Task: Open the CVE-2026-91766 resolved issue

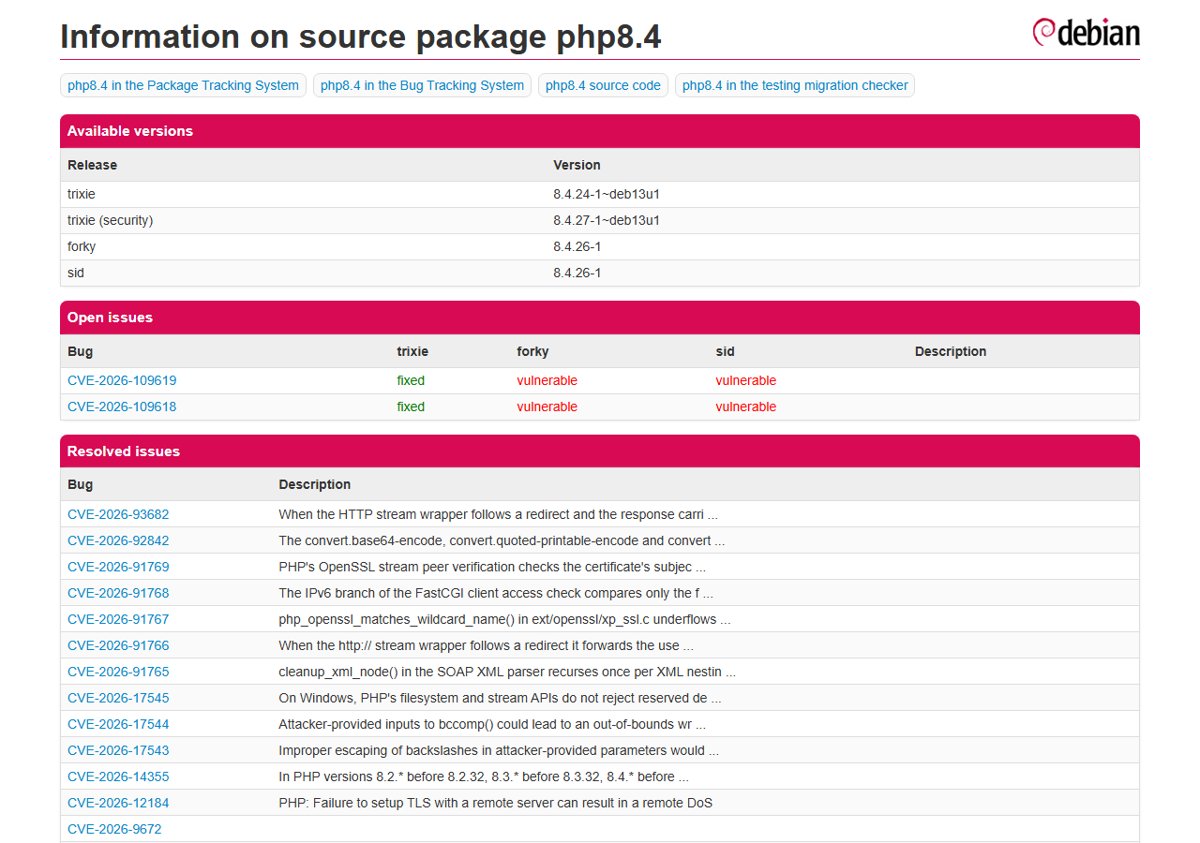Action: [x=118, y=646]
